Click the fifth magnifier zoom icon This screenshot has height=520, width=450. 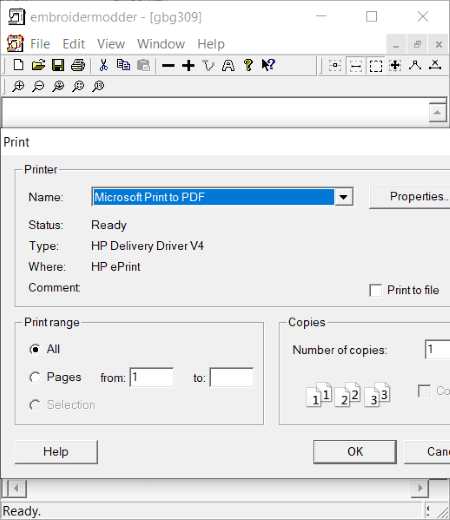98,86
